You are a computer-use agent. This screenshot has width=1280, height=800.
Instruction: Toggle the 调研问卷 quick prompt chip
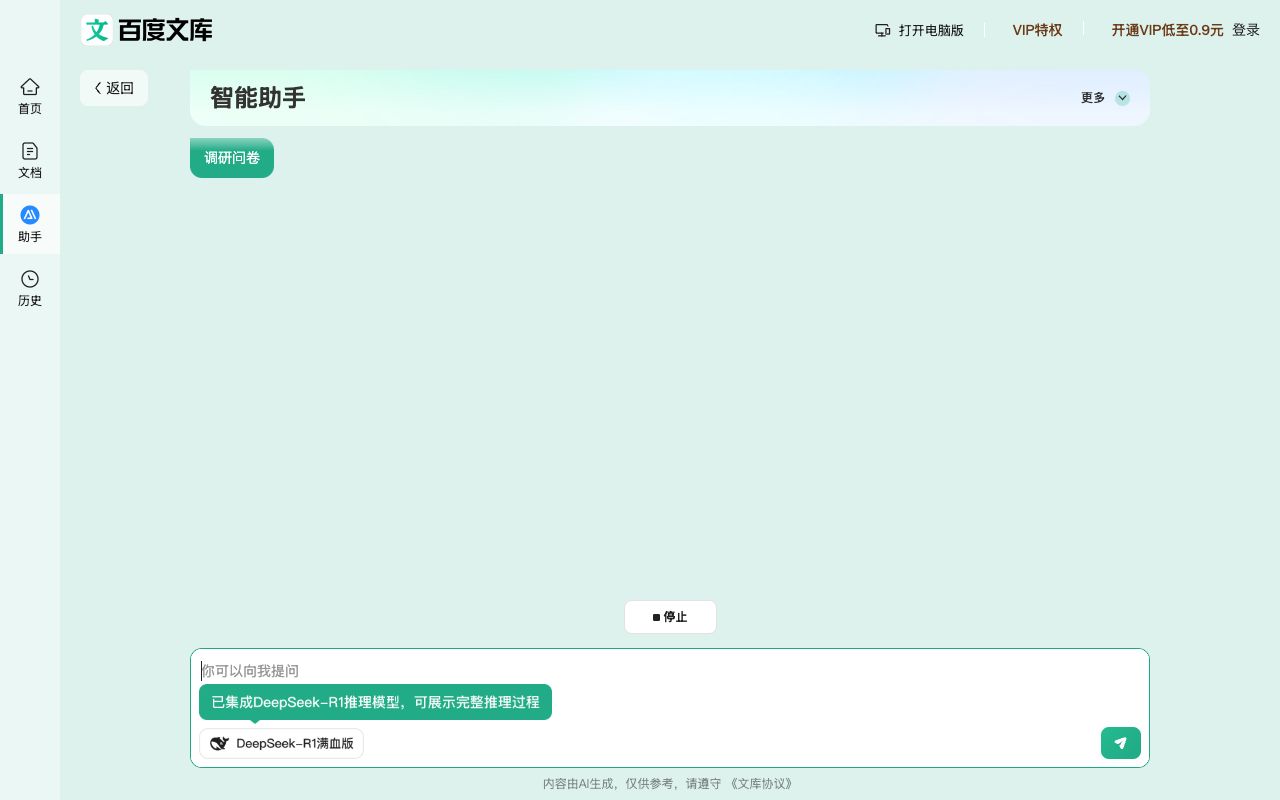(232, 158)
